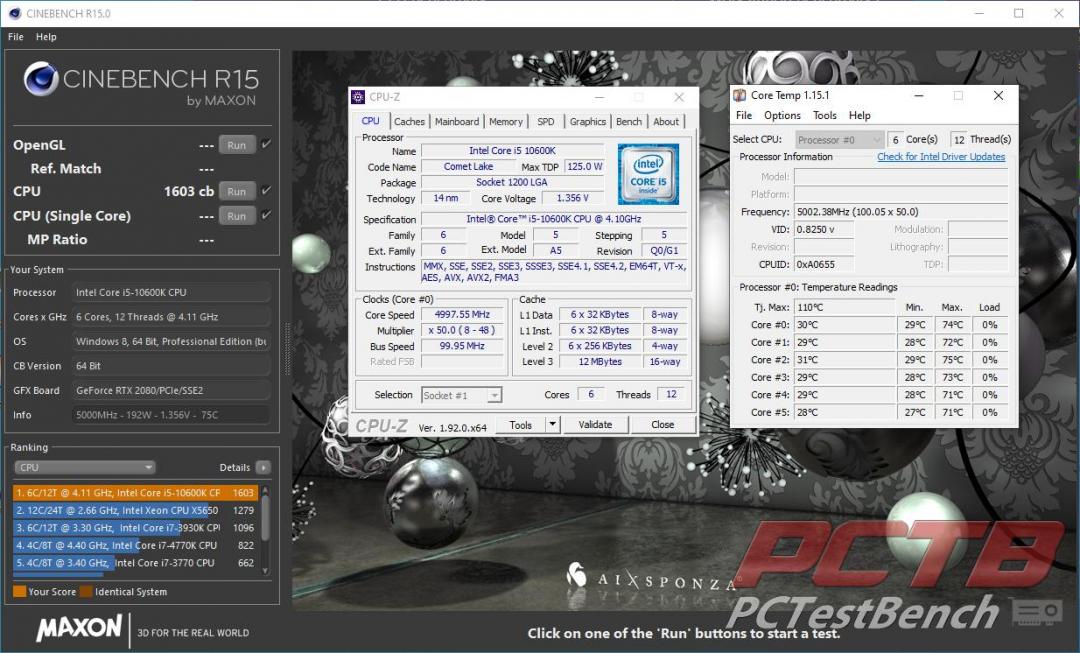Click the Info field in Your System
The width and height of the screenshot is (1080, 653).
(172, 415)
